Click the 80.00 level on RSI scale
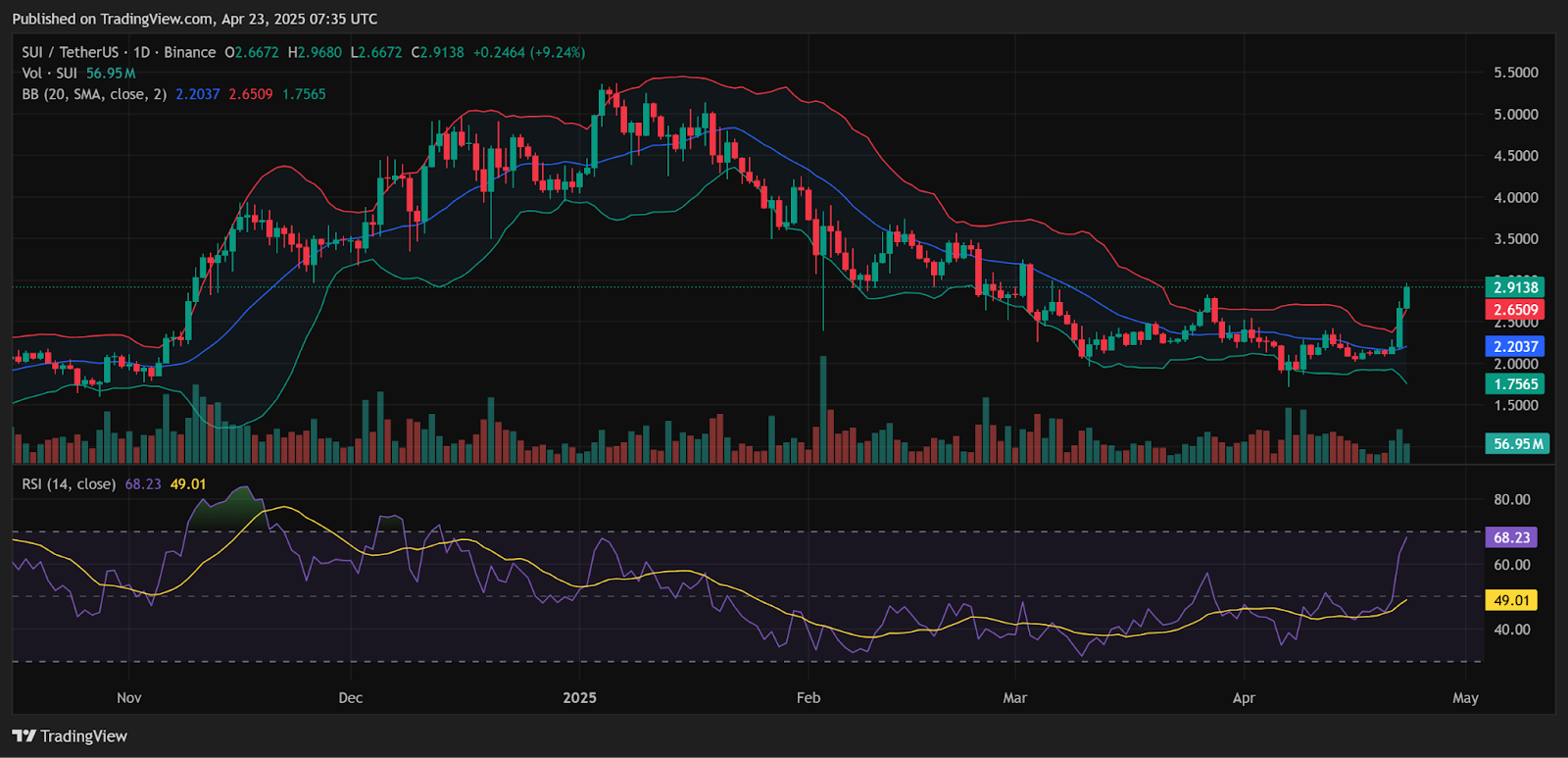This screenshot has height=758, width=1568. click(x=1511, y=499)
